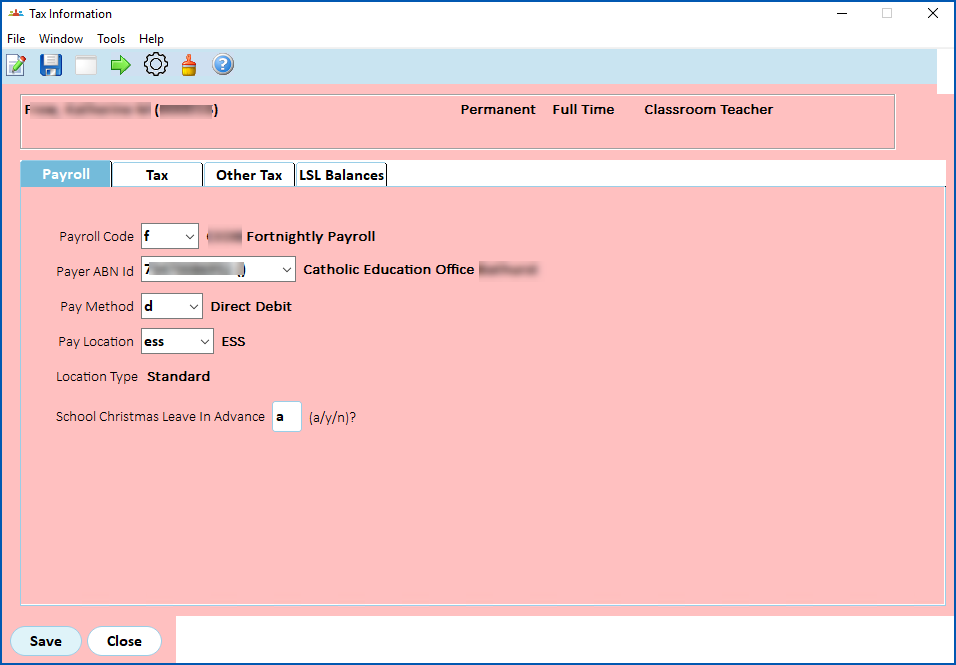Open the Tools menu
The height and width of the screenshot is (665, 956).
click(x=111, y=38)
